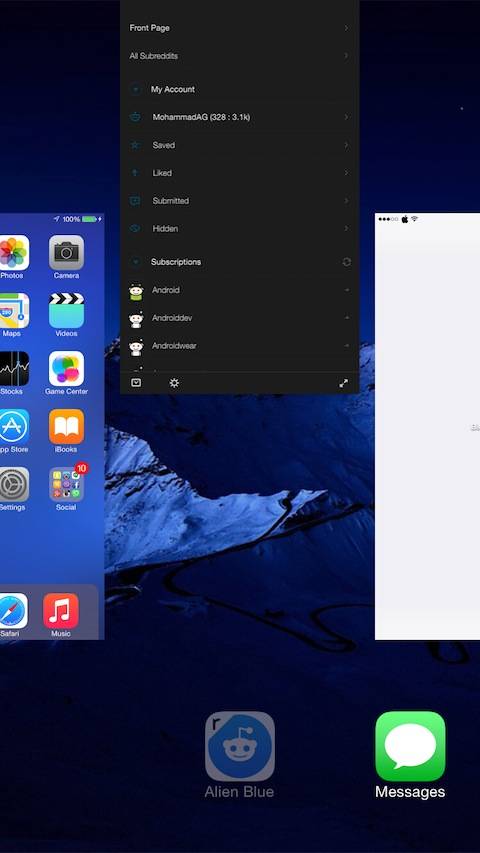The height and width of the screenshot is (853, 480).
Task: Open the MohammadAG account row
Action: coord(239,117)
